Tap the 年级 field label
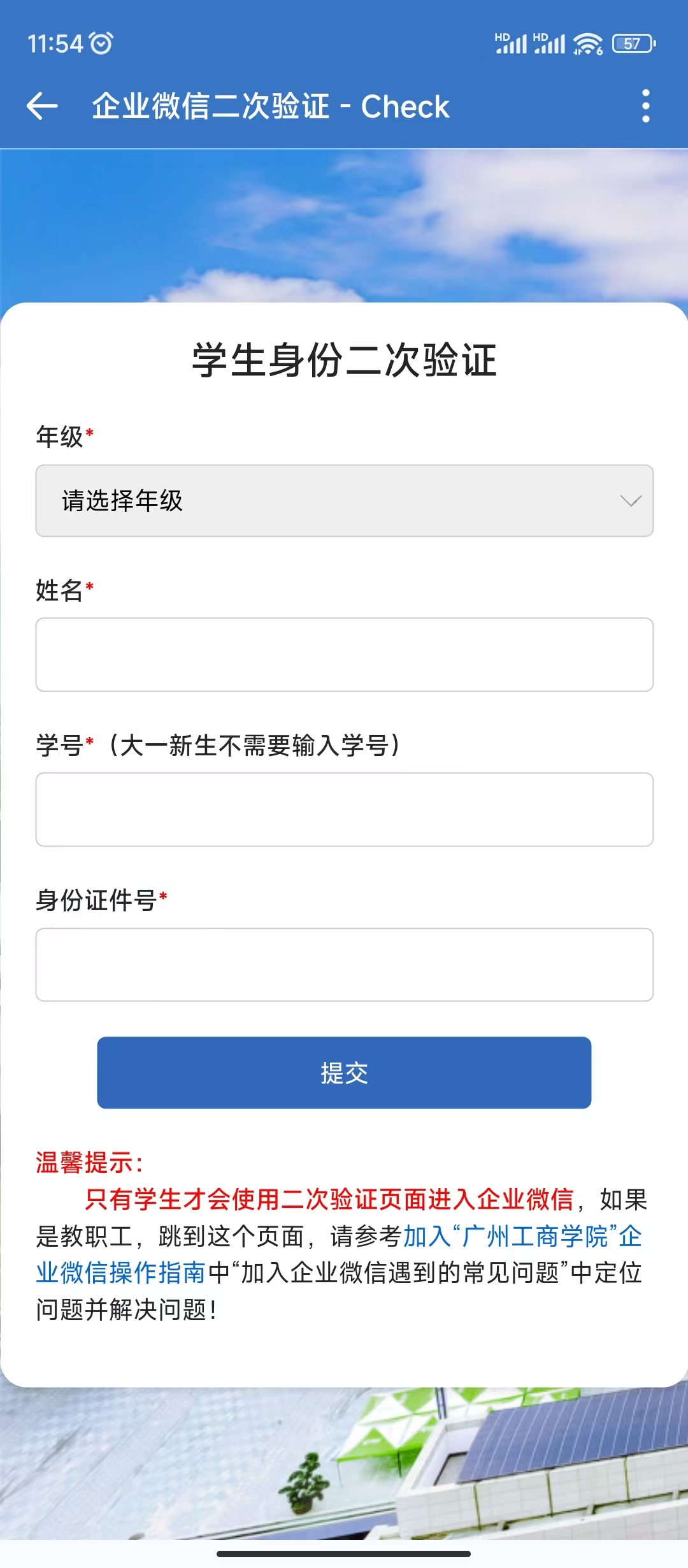 [x=60, y=437]
